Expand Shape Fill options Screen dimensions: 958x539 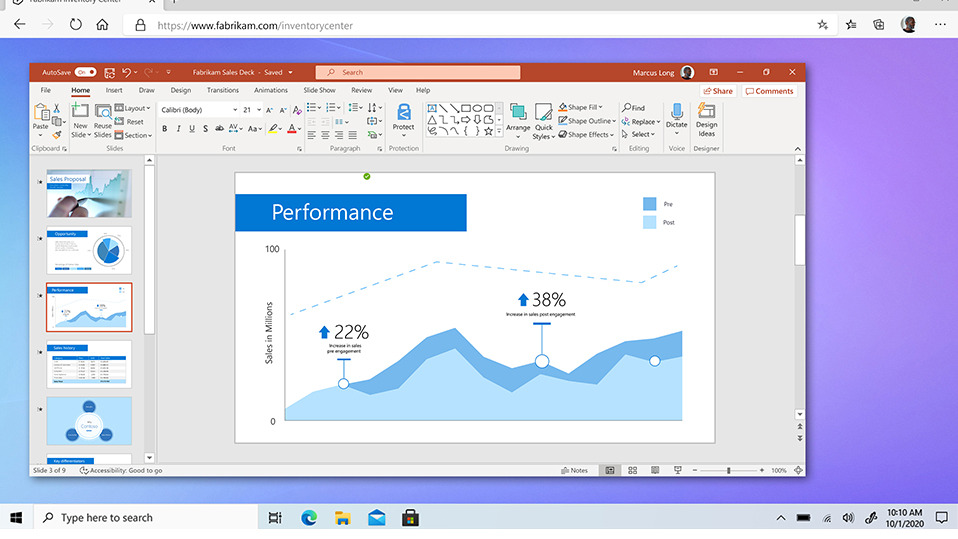click(x=580, y=107)
